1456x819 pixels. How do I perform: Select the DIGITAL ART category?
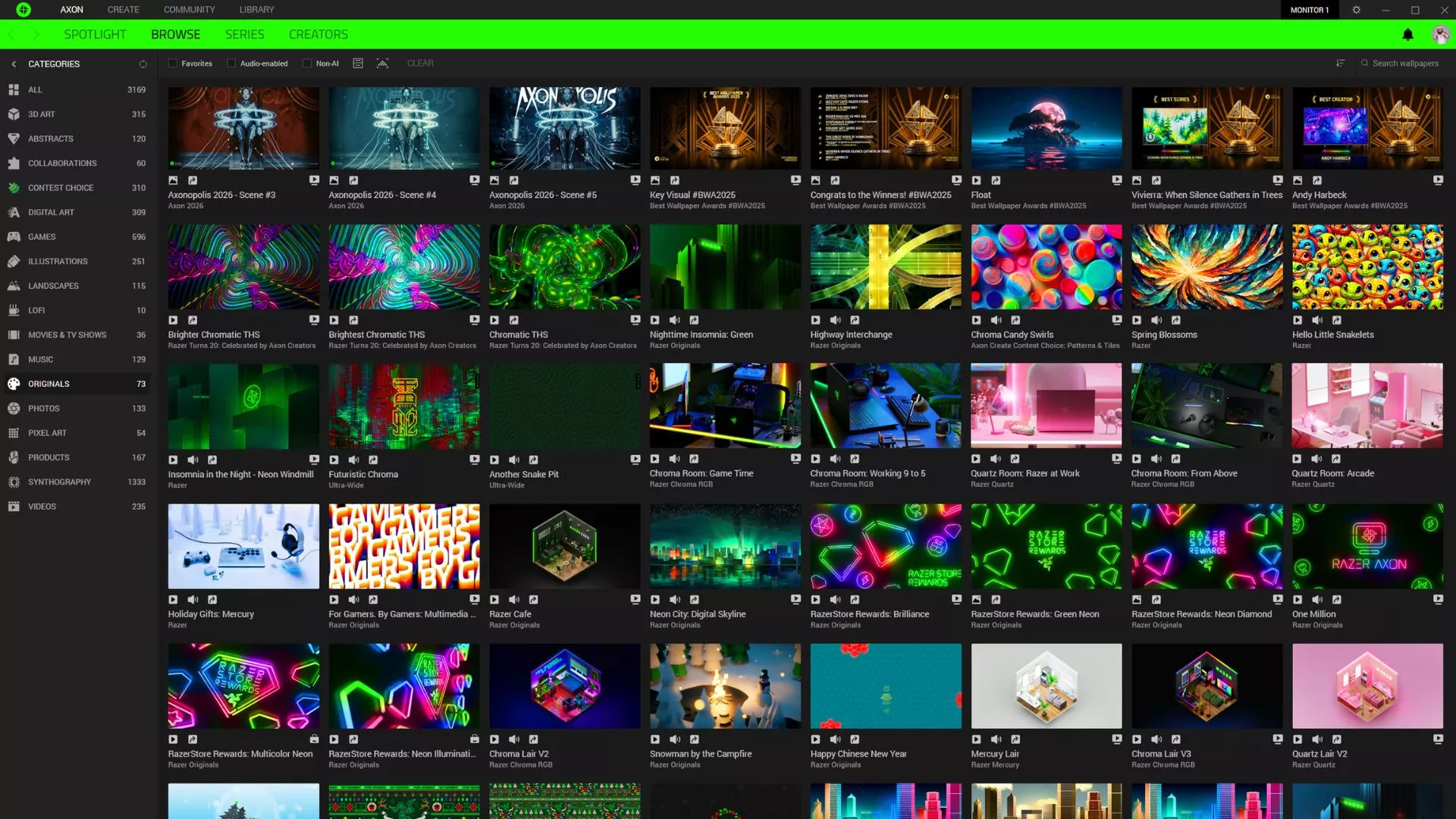[76, 212]
